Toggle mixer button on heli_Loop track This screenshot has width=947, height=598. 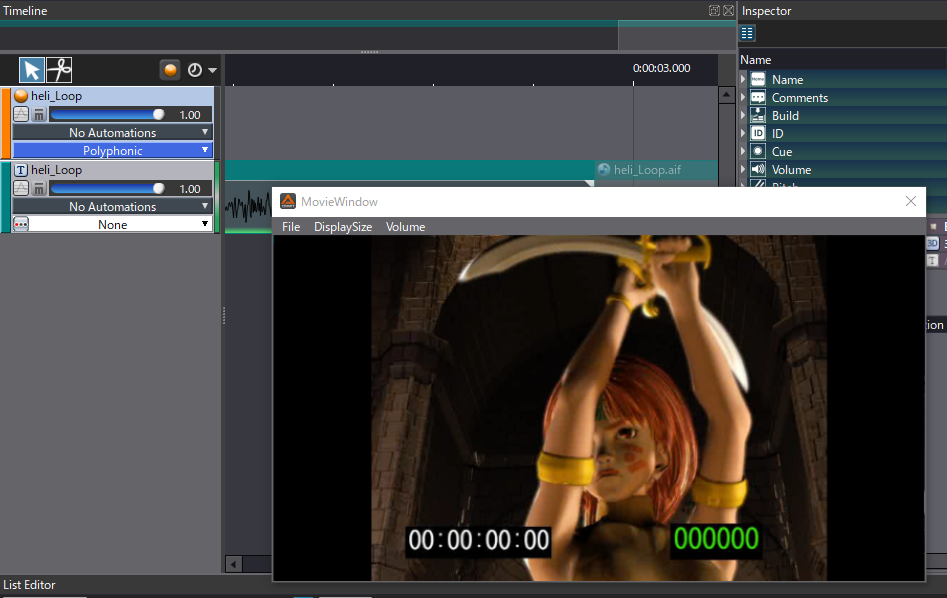(39, 188)
